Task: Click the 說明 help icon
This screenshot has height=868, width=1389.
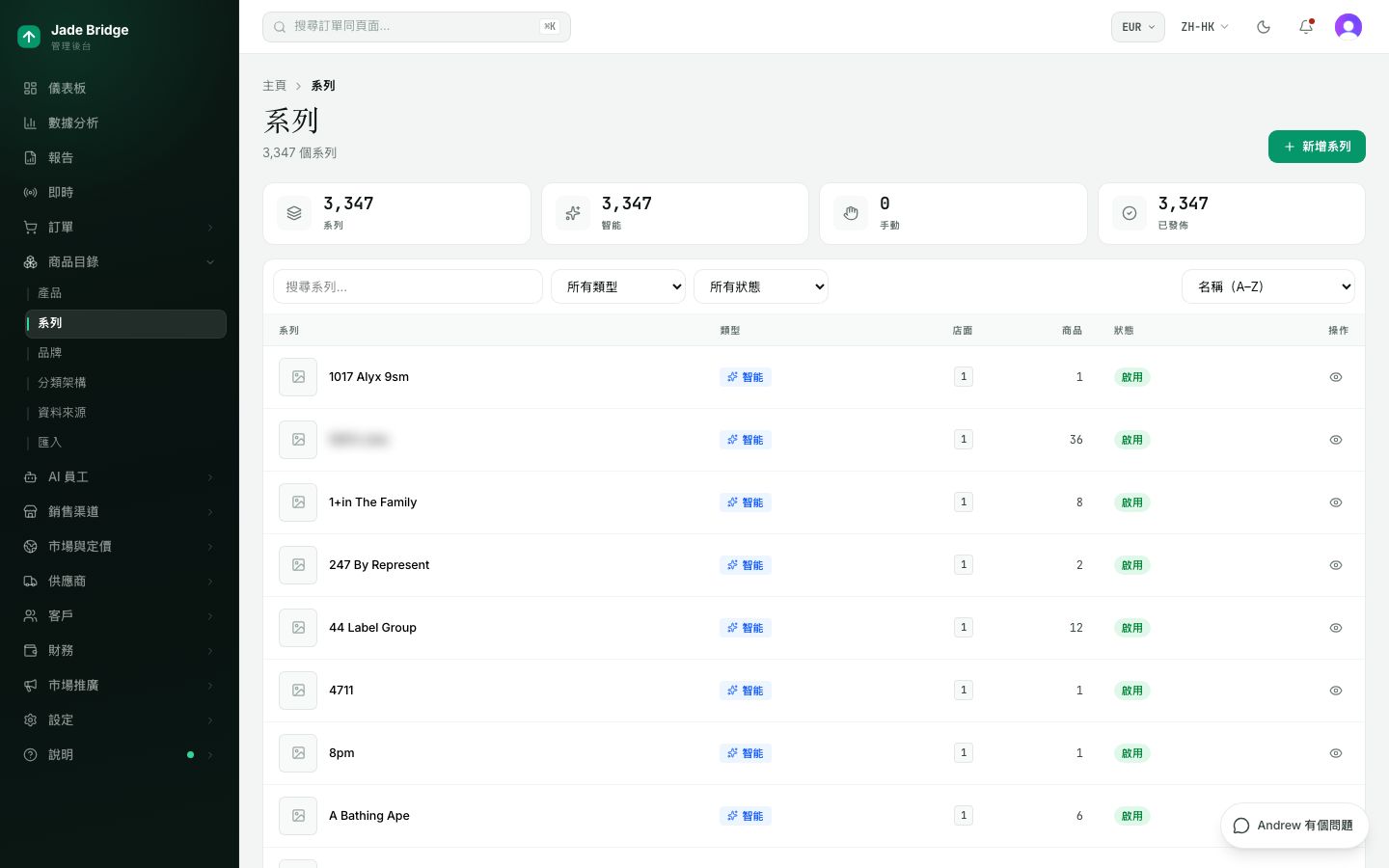Action: click(31, 754)
